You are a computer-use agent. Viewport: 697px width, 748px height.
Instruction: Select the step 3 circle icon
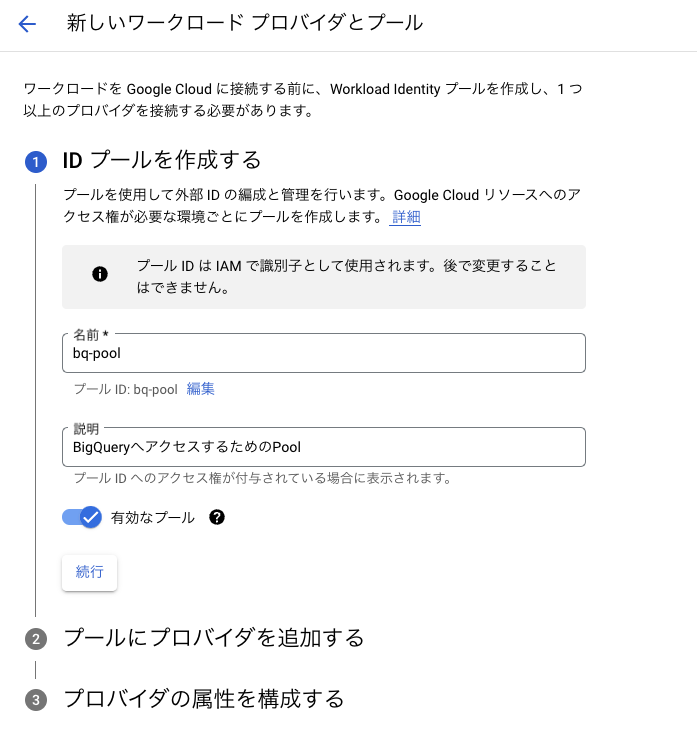point(36,700)
